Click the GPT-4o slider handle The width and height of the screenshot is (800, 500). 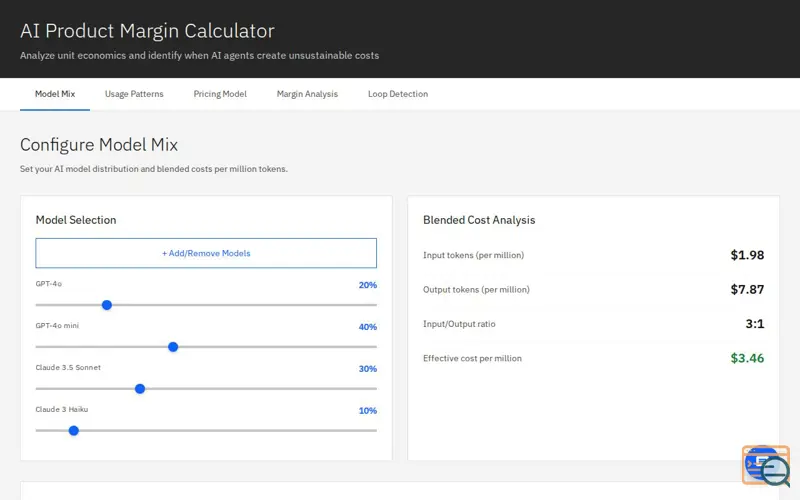107,305
